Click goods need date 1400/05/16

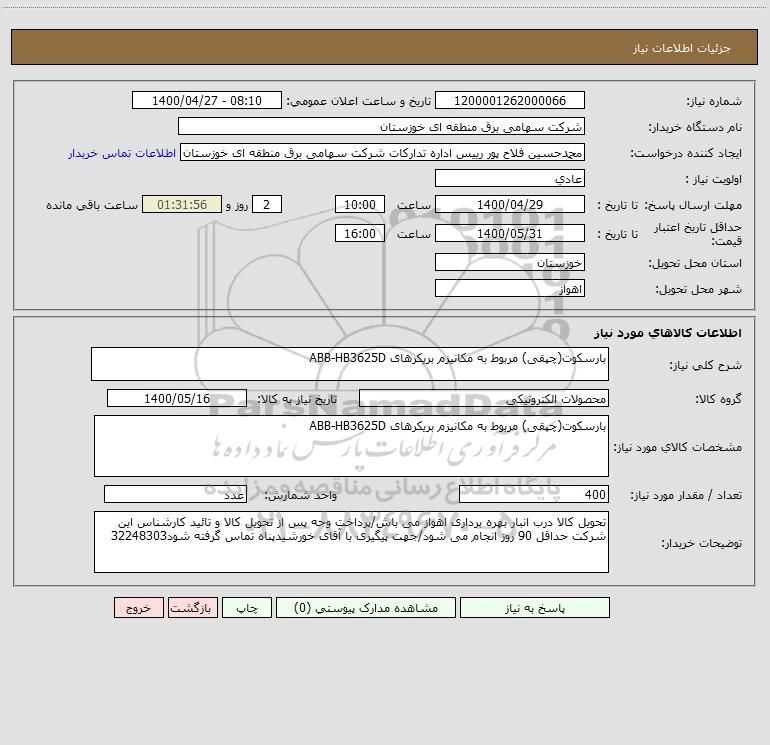click(177, 398)
